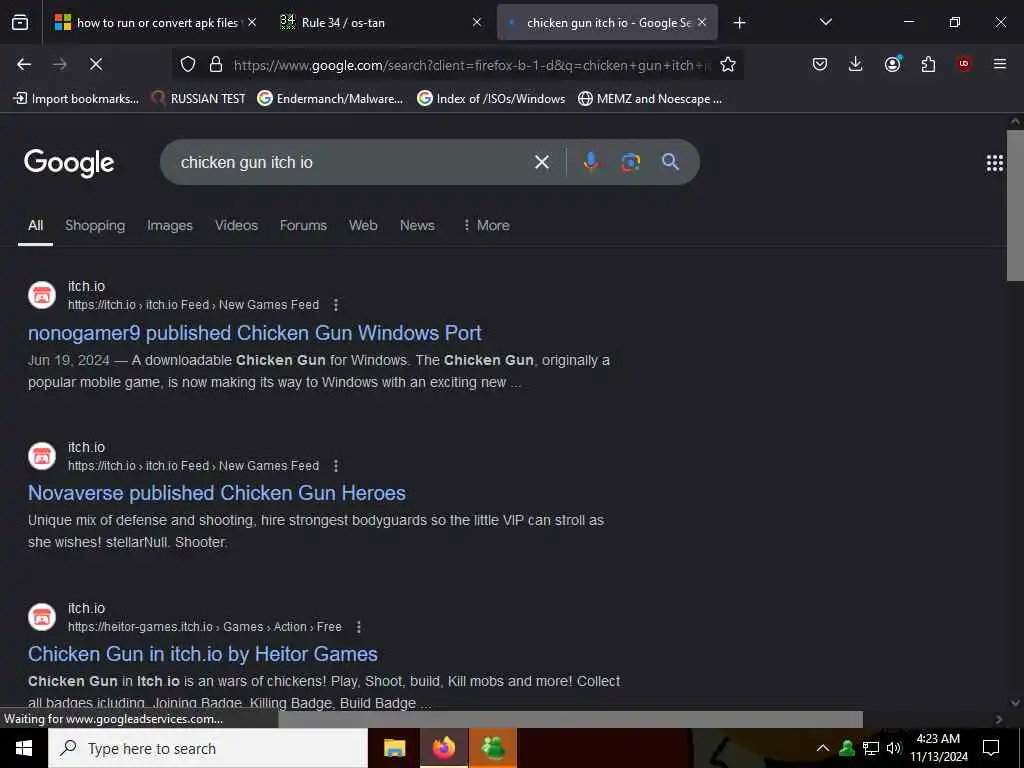Select the Images results tab
Viewport: 1024px width, 768px height.
170,225
